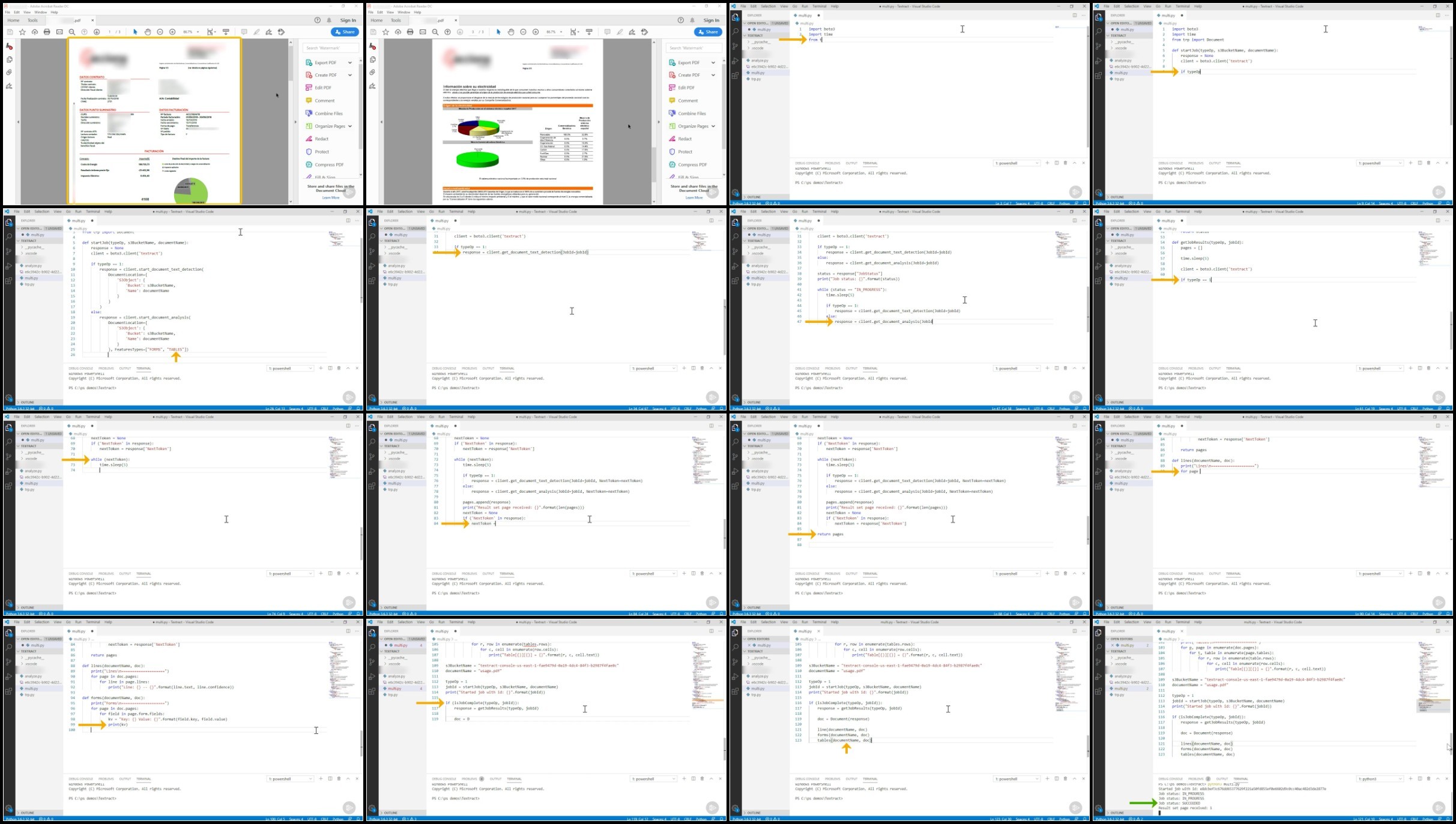The height and width of the screenshot is (824, 1456).
Task: In Acrobat invoice-page window, click email envelope icon
Action: tap(59, 32)
